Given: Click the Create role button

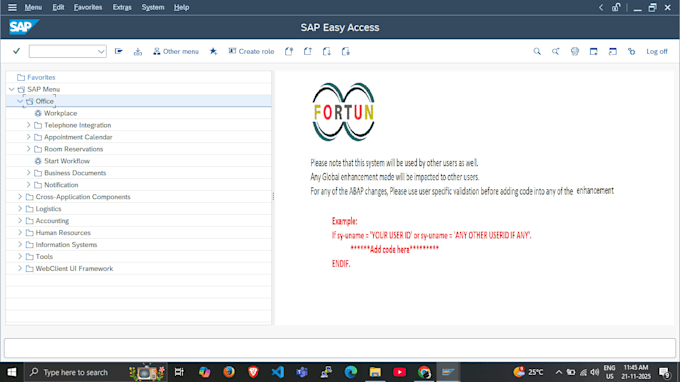Looking at the screenshot, I should tap(252, 51).
